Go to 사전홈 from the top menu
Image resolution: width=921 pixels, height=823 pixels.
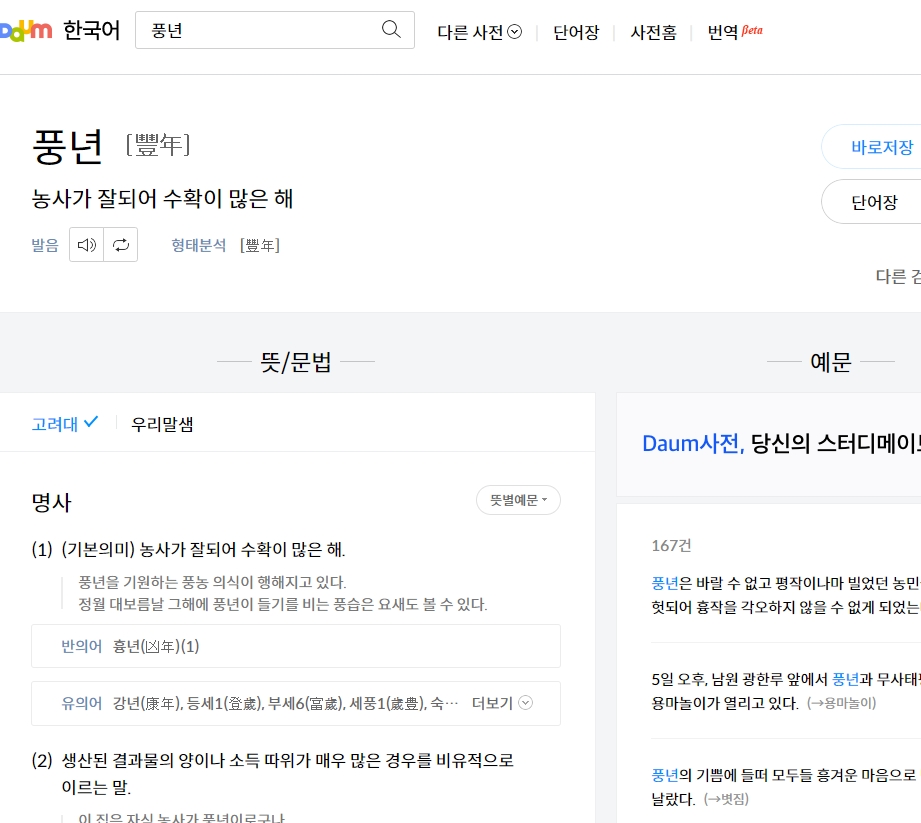point(652,31)
